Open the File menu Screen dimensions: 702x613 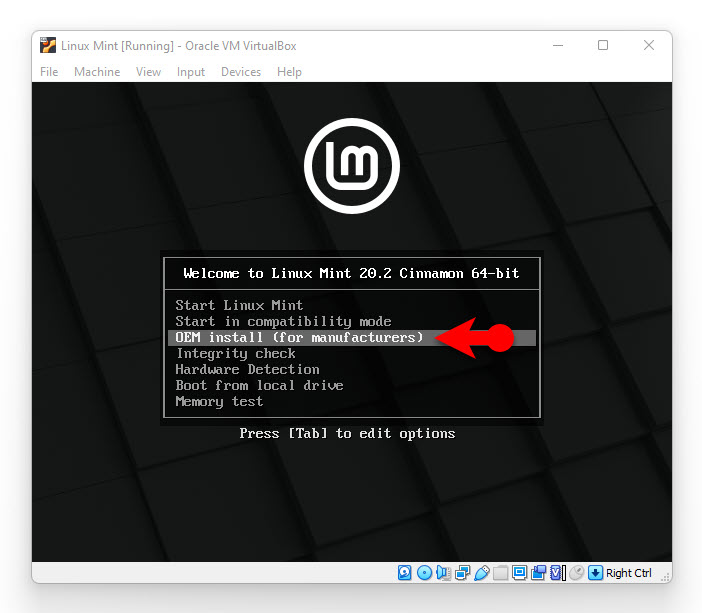[x=49, y=72]
